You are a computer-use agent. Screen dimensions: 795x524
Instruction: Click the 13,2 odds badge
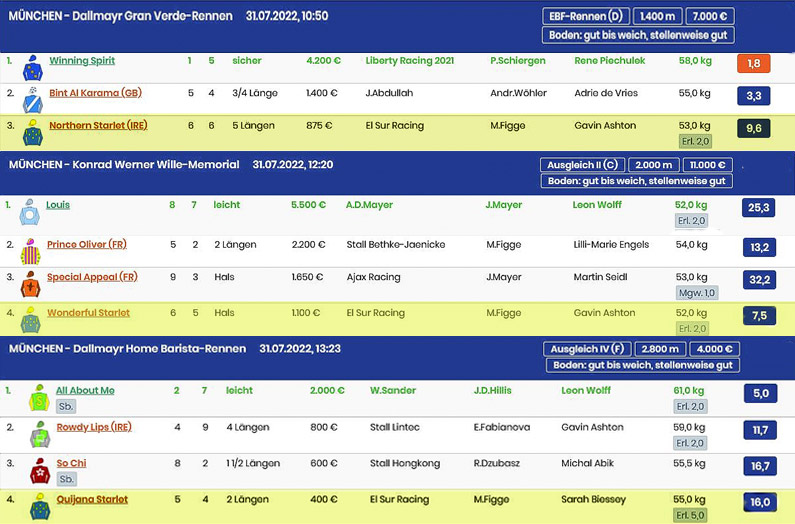point(760,247)
